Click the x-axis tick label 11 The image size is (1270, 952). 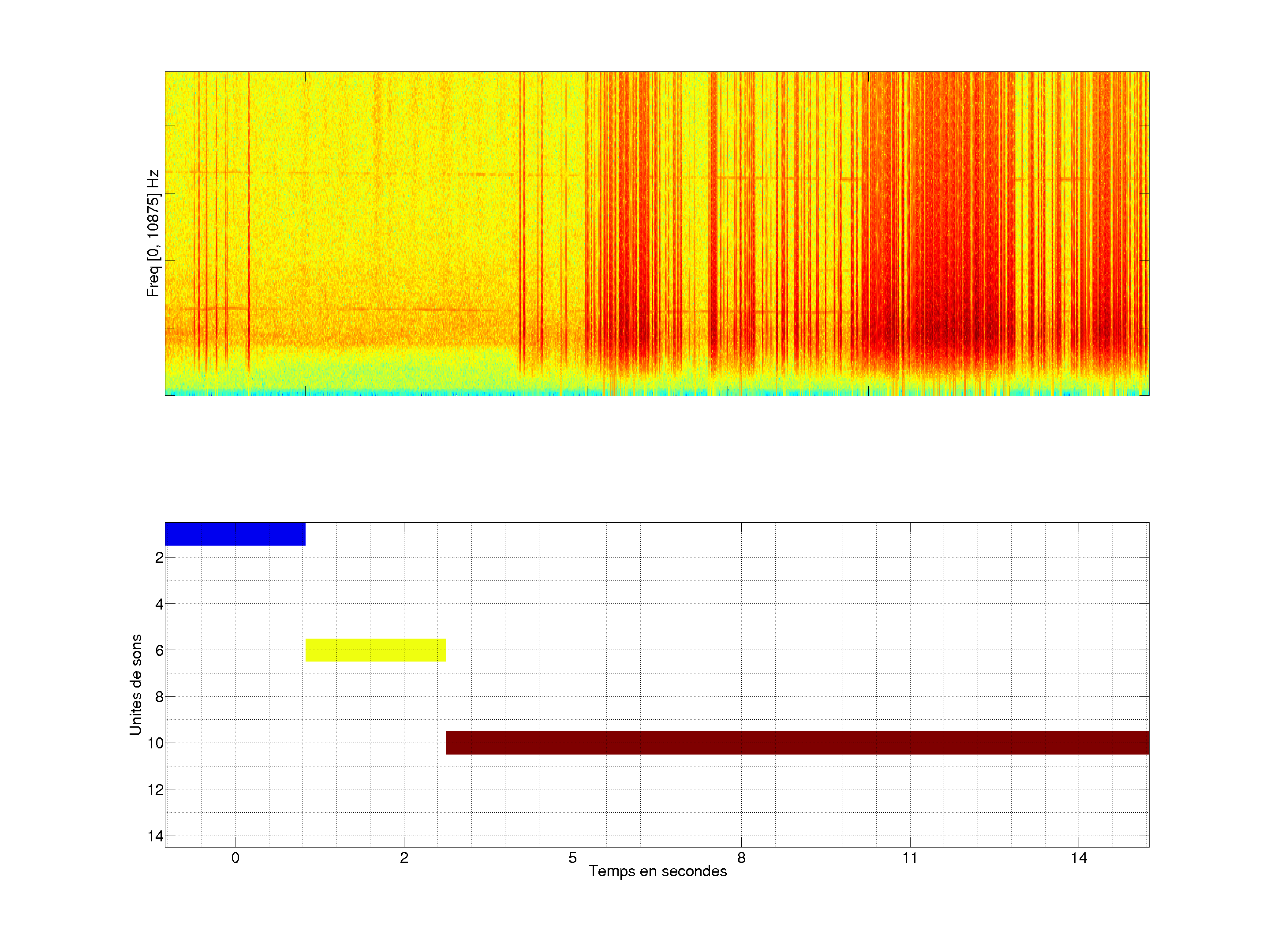pyautogui.click(x=910, y=858)
